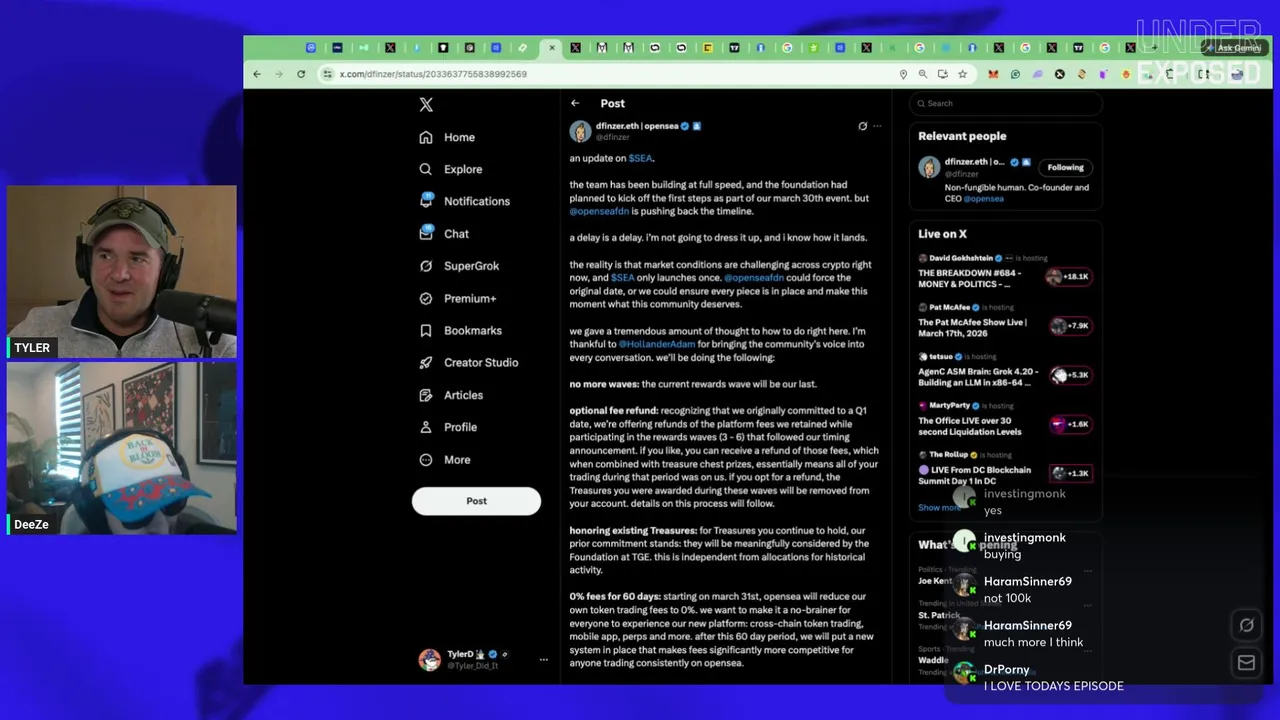
Task: Reload the page with browser refresh
Action: pos(301,74)
